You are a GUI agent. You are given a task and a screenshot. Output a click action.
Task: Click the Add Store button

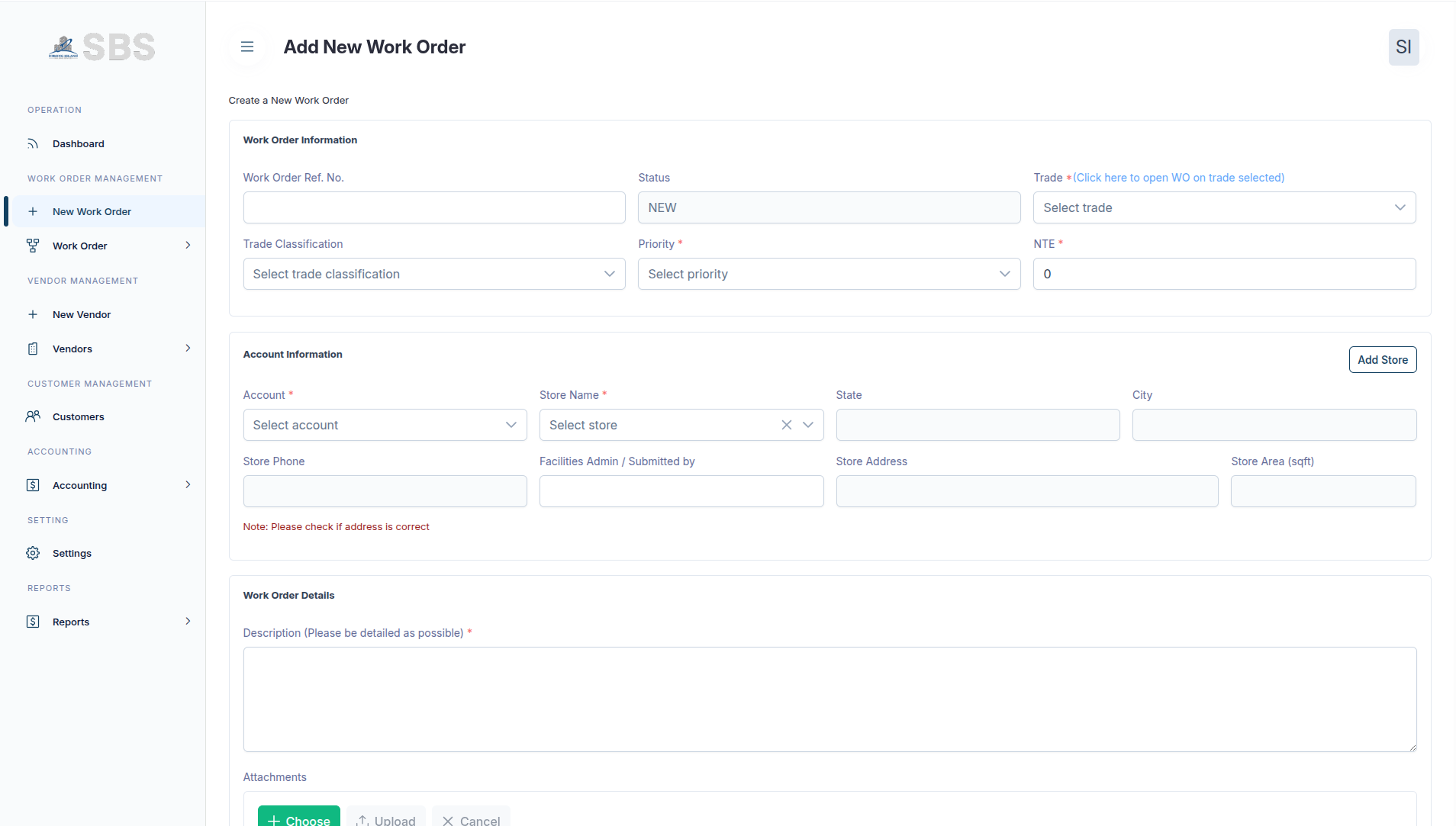pyautogui.click(x=1382, y=360)
